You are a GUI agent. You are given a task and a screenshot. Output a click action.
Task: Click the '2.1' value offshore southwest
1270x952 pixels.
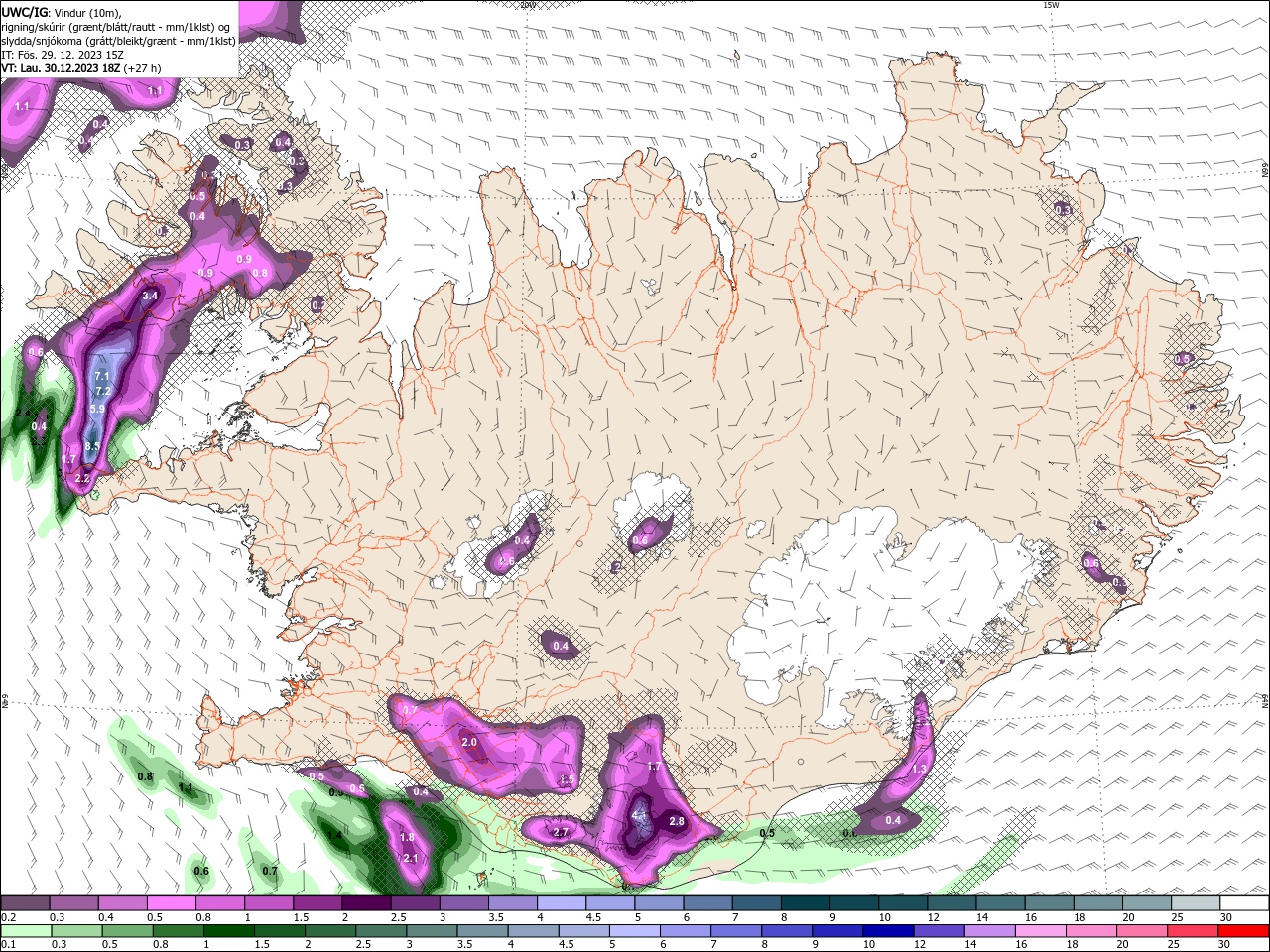pyautogui.click(x=411, y=859)
